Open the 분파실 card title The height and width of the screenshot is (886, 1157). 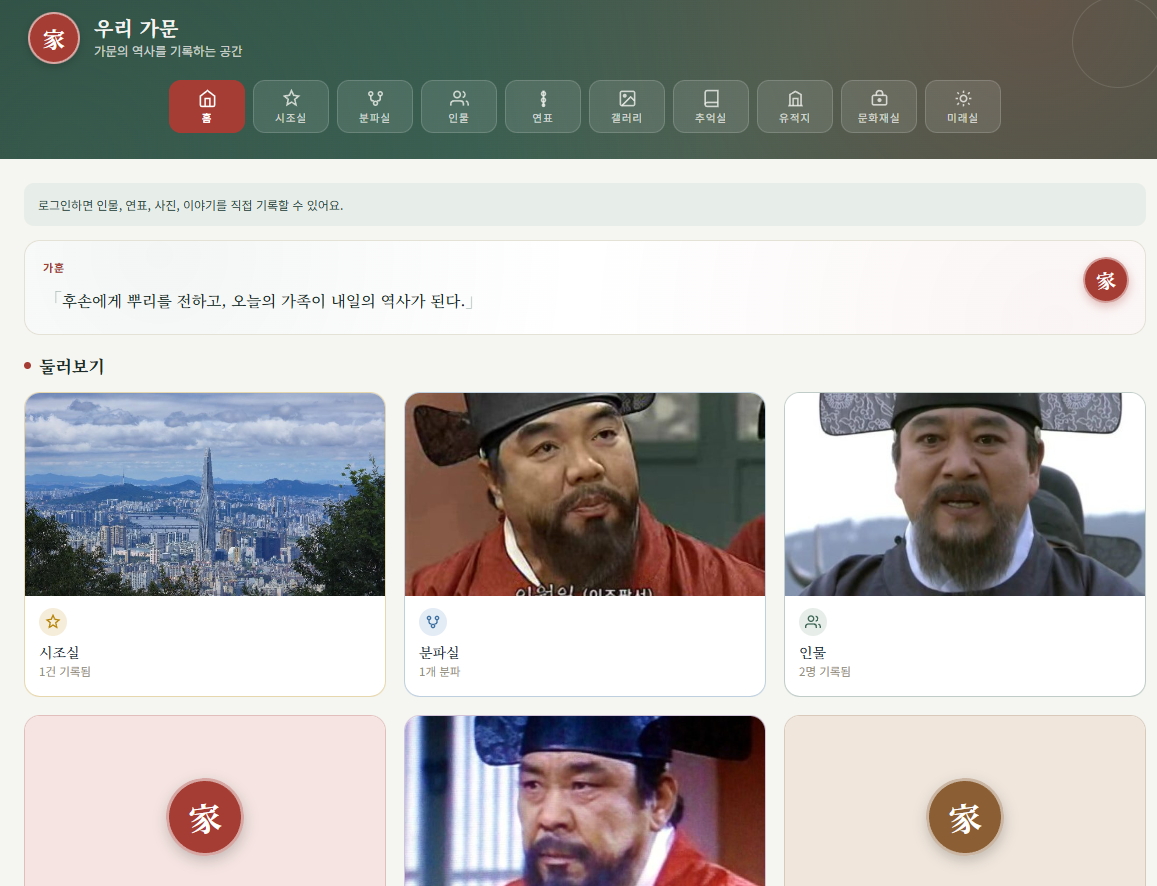[x=439, y=652]
